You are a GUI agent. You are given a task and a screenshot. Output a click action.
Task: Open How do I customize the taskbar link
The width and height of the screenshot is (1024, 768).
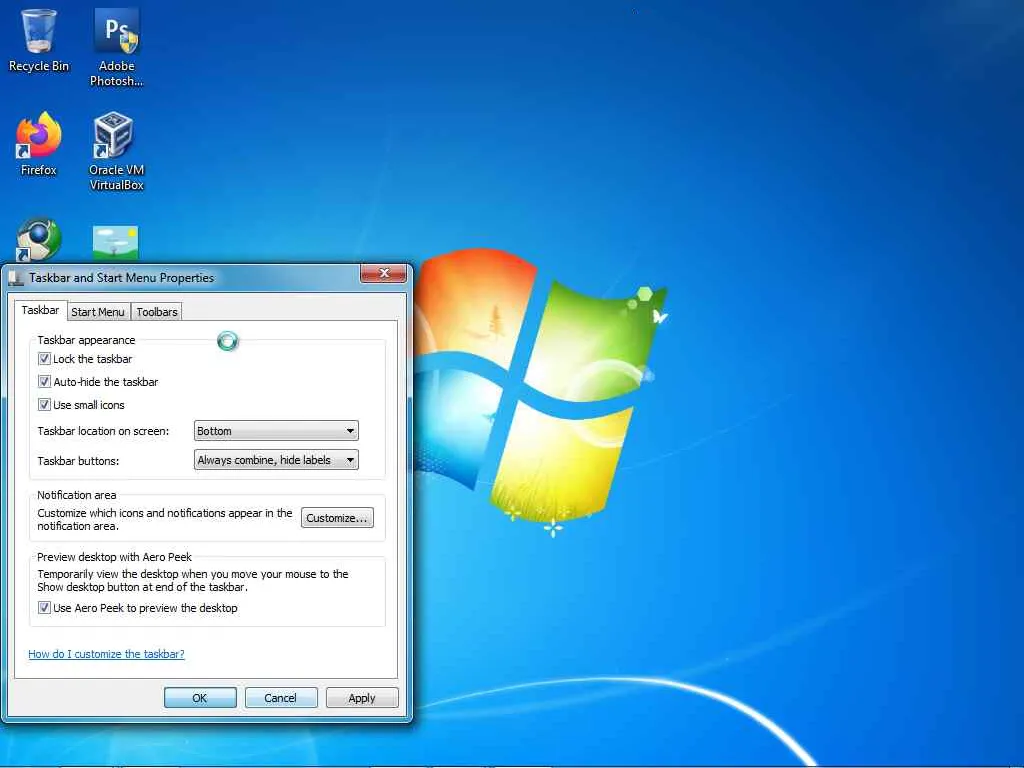tap(106, 654)
